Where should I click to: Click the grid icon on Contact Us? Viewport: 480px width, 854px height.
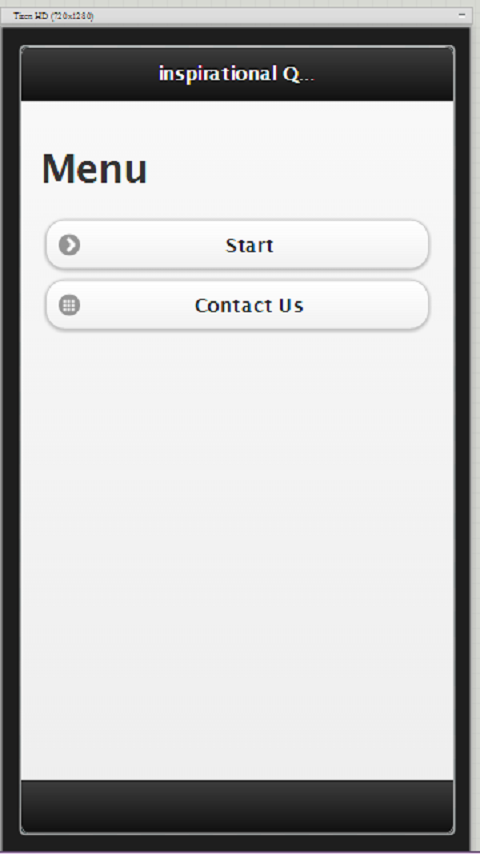click(x=69, y=305)
